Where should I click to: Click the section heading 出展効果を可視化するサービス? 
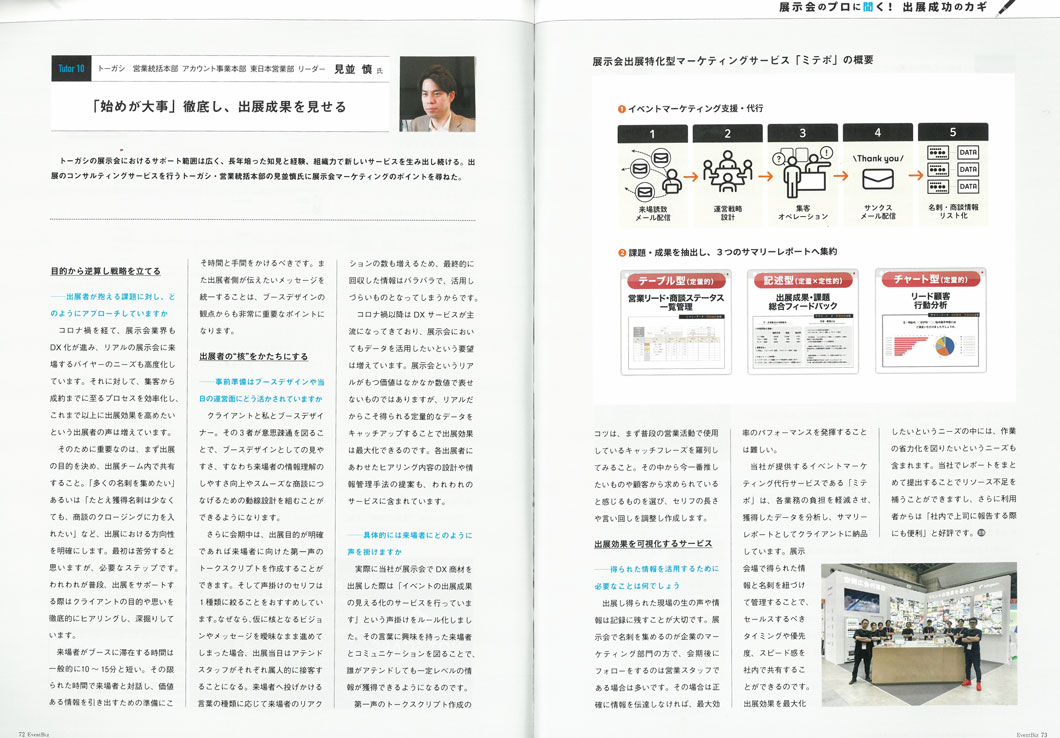(x=653, y=543)
